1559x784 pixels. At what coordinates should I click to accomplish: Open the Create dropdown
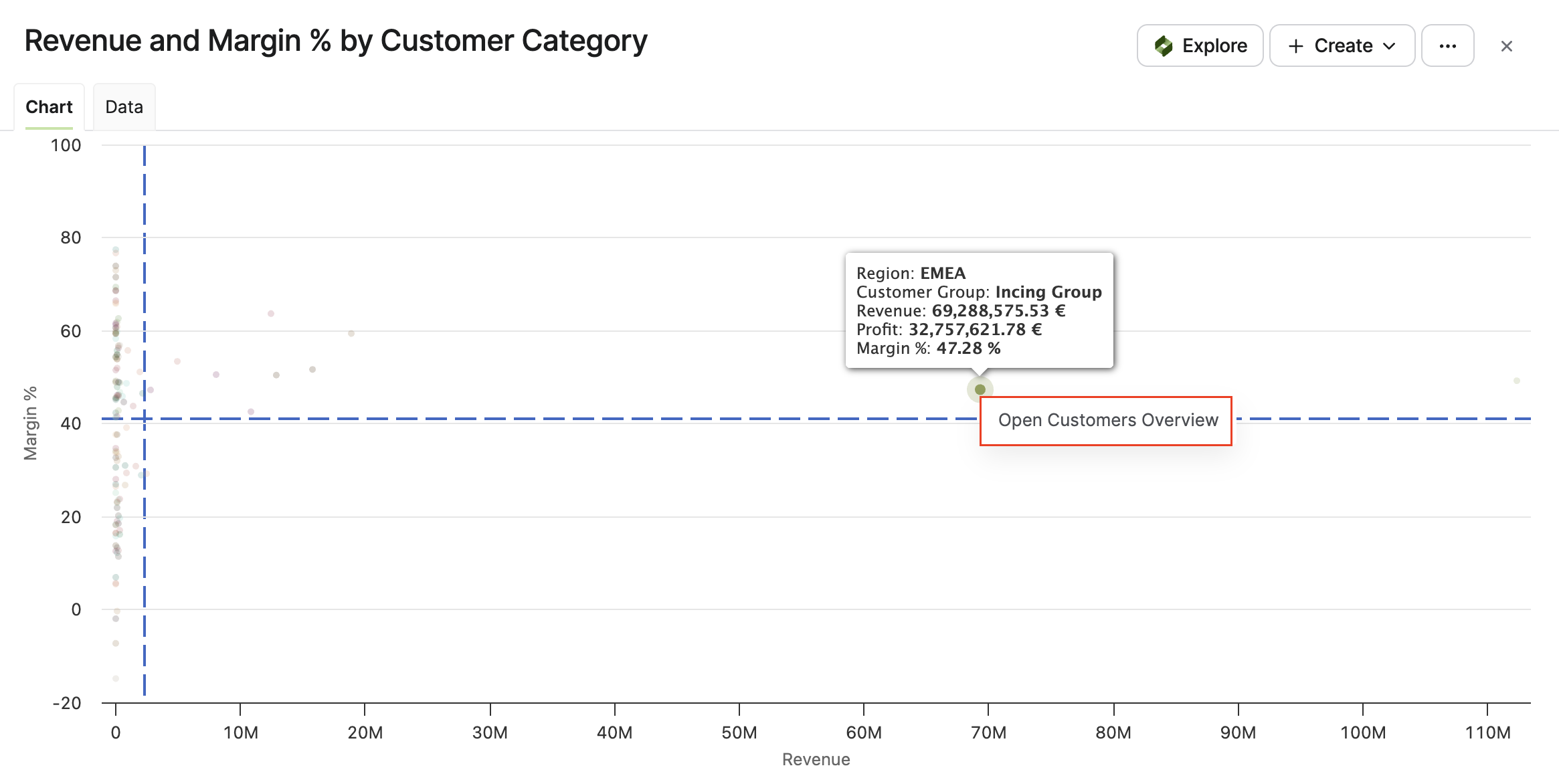[1342, 45]
